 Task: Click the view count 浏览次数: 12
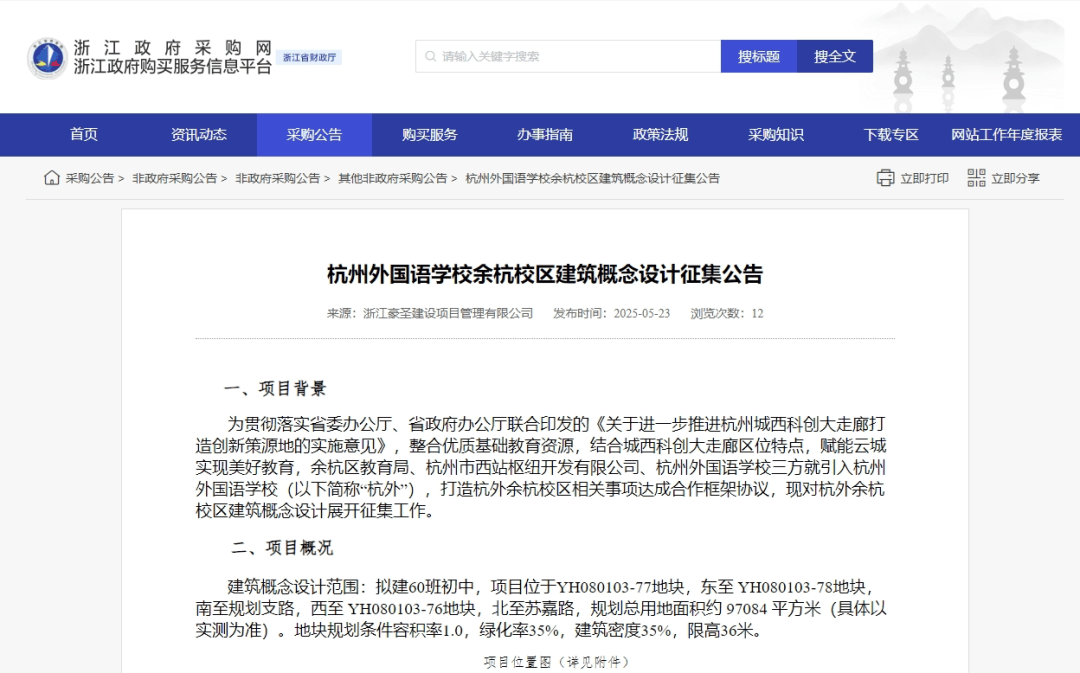coord(727,313)
